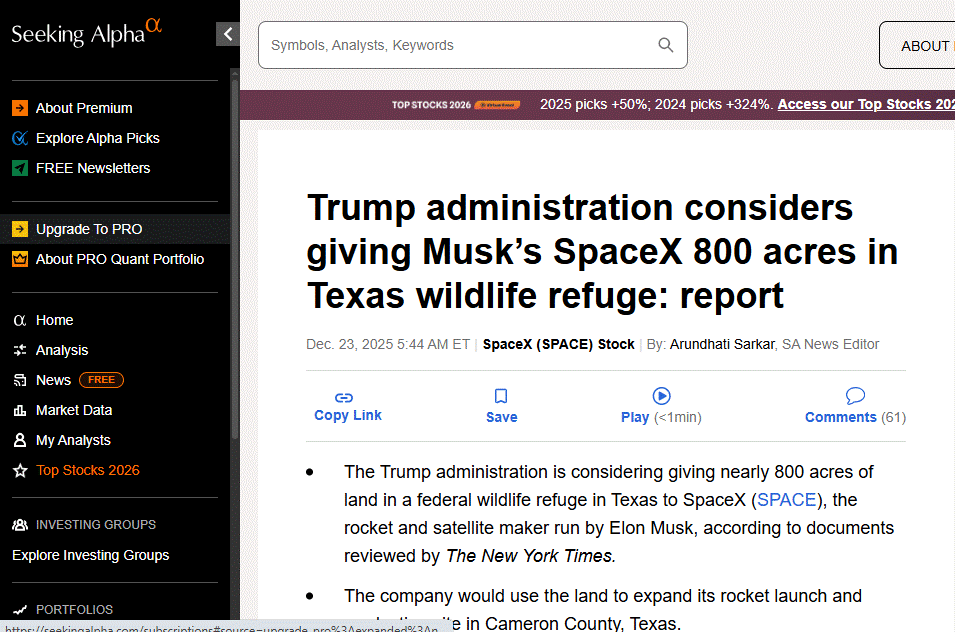Viewport: 955px width, 632px height.
Task: Open the Analysis section
Action: pos(62,350)
